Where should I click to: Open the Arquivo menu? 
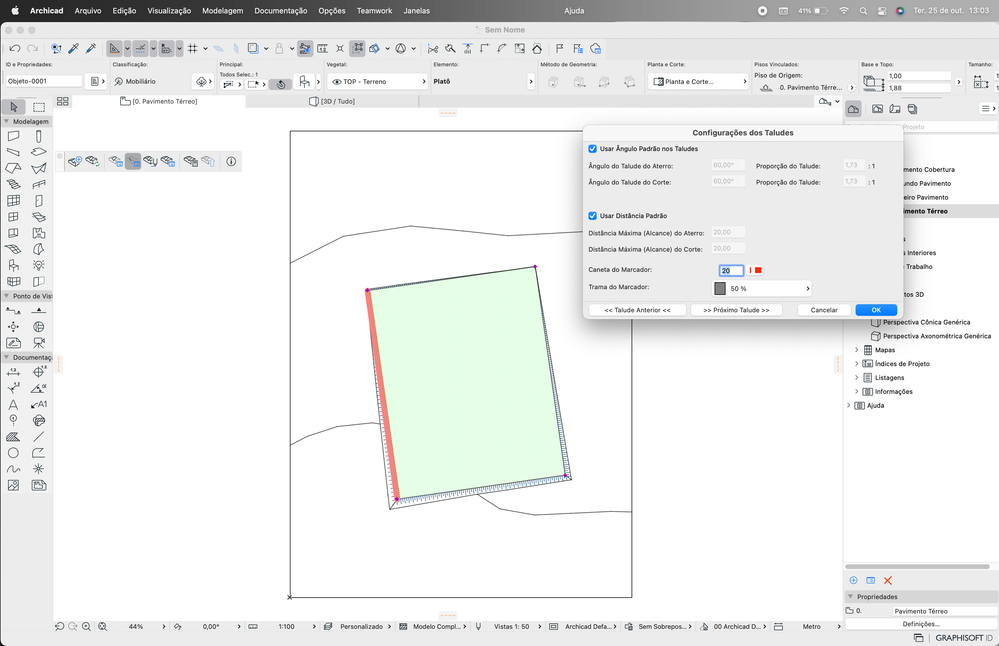click(x=88, y=11)
